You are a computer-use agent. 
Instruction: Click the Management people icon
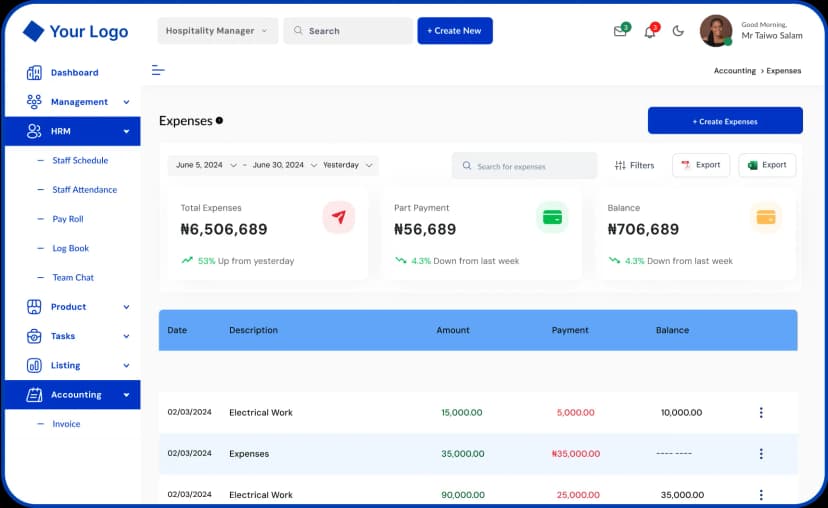[34, 101]
